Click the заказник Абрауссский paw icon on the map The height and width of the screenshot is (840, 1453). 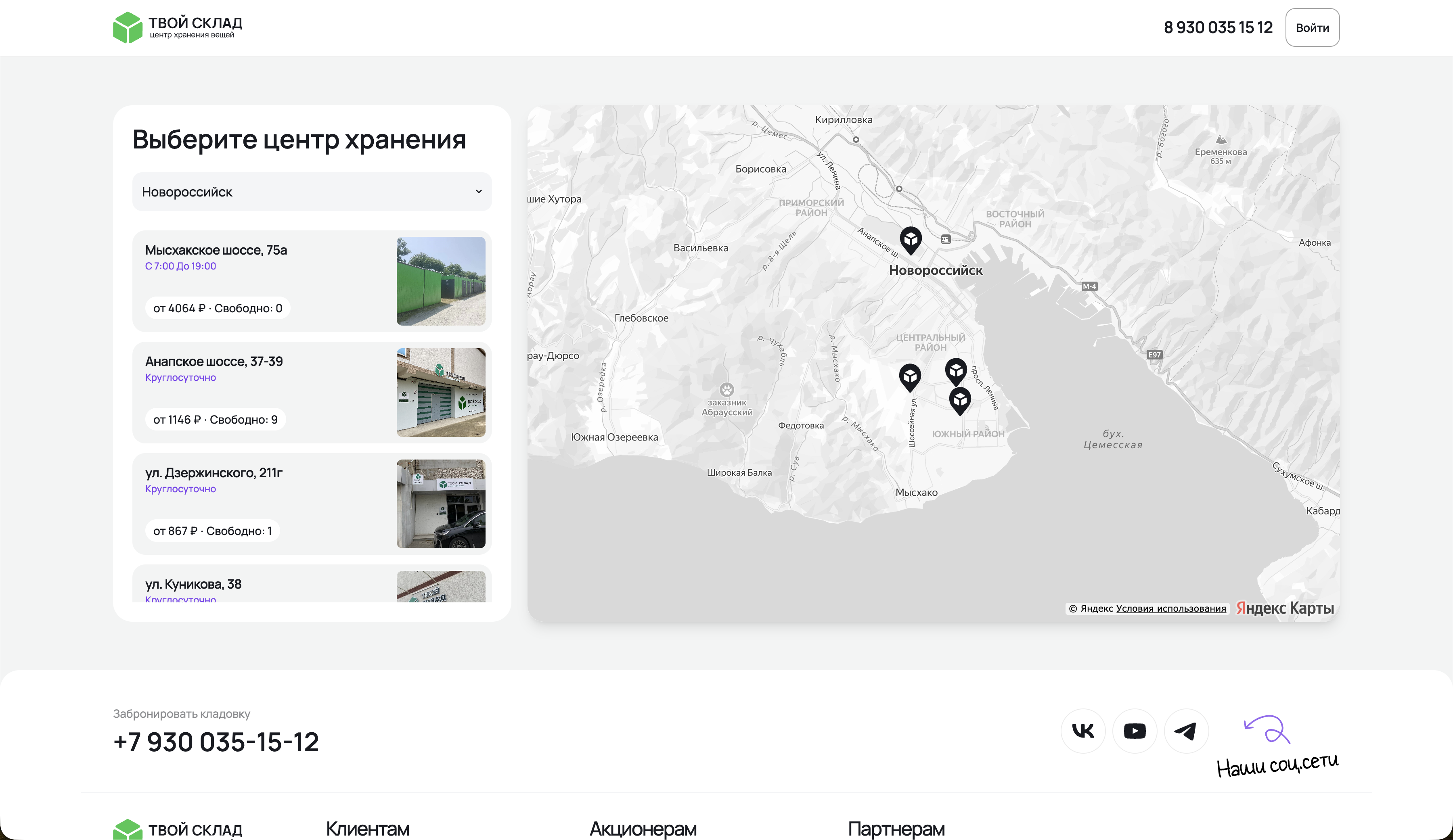click(726, 389)
